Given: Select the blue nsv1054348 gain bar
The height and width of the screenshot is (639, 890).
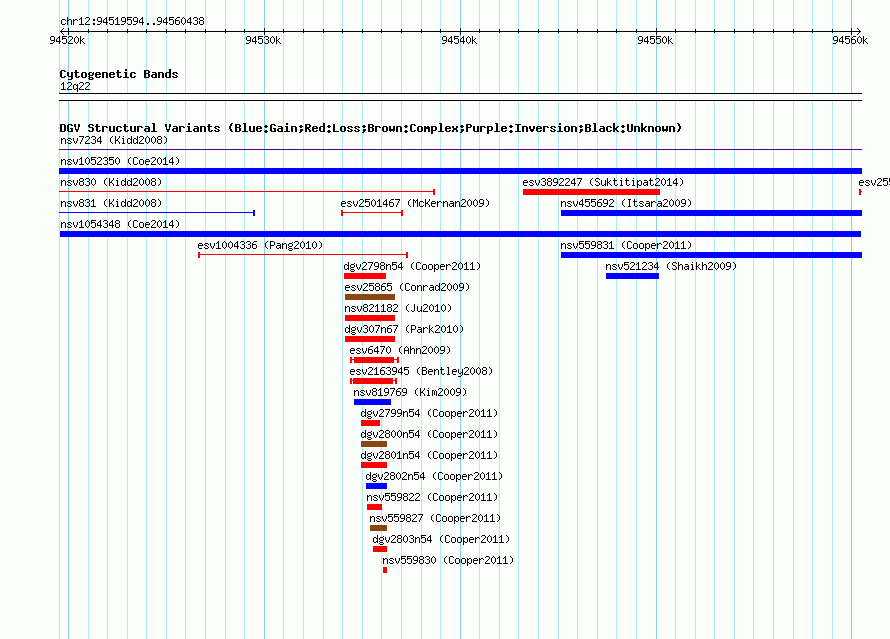Looking at the screenshot, I should tap(460, 234).
